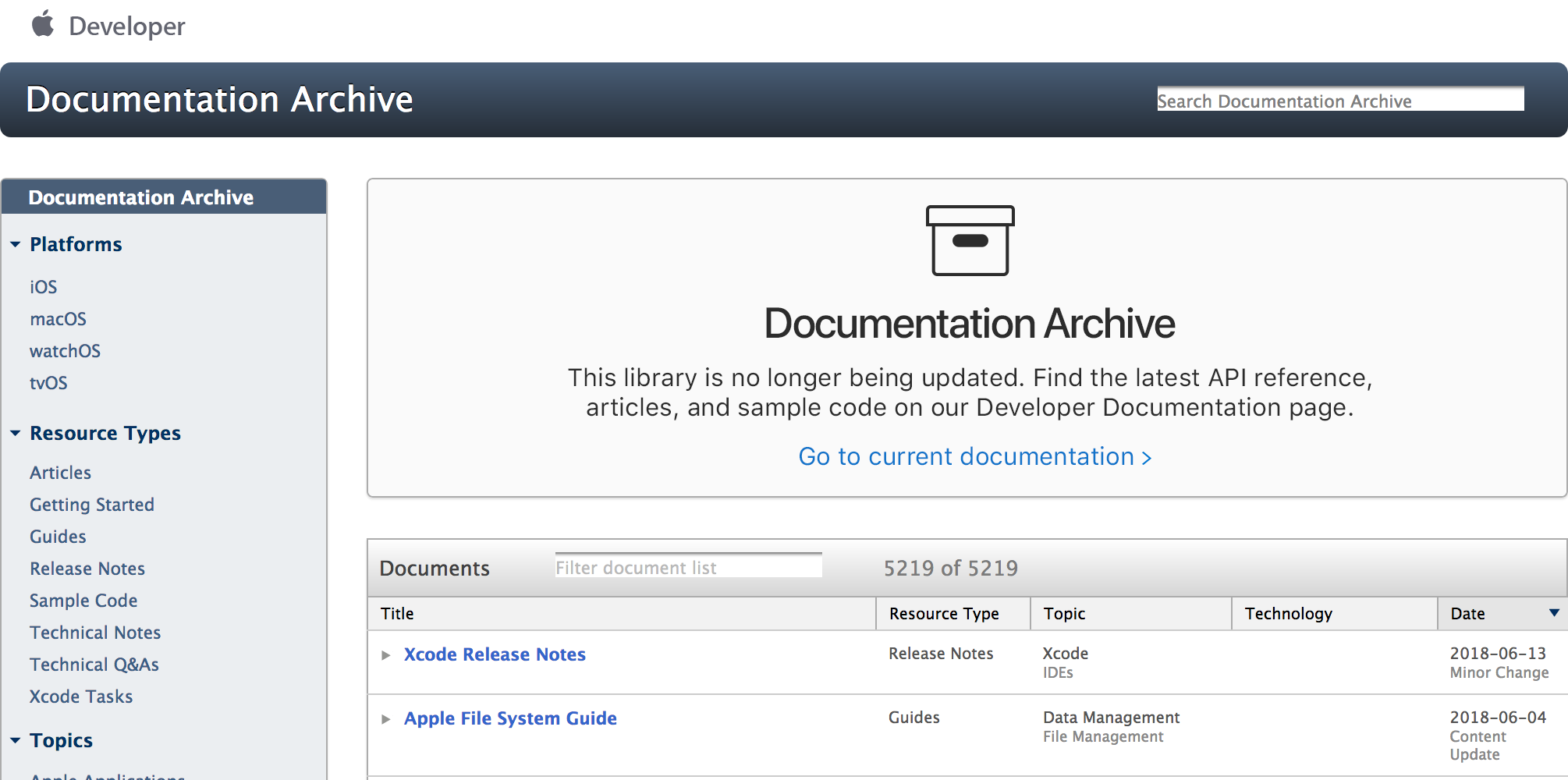Open Sample Code resource type
The width and height of the screenshot is (1568, 780).
83,601
